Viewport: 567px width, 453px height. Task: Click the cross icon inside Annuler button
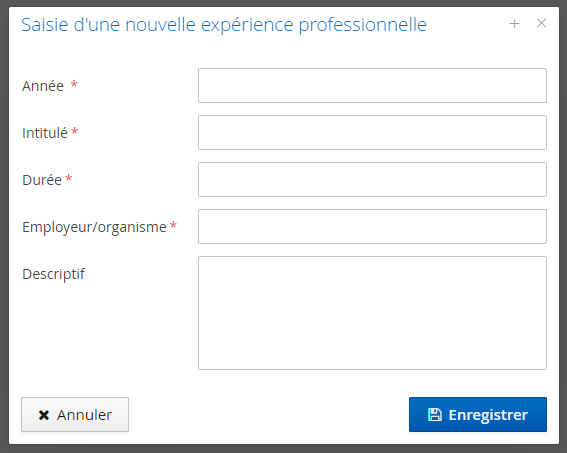44,415
